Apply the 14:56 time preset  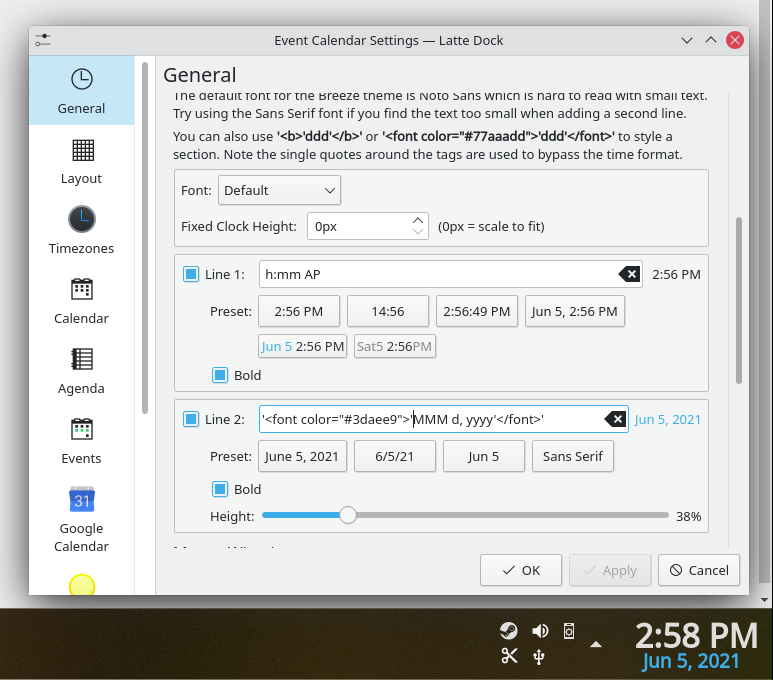tap(388, 311)
